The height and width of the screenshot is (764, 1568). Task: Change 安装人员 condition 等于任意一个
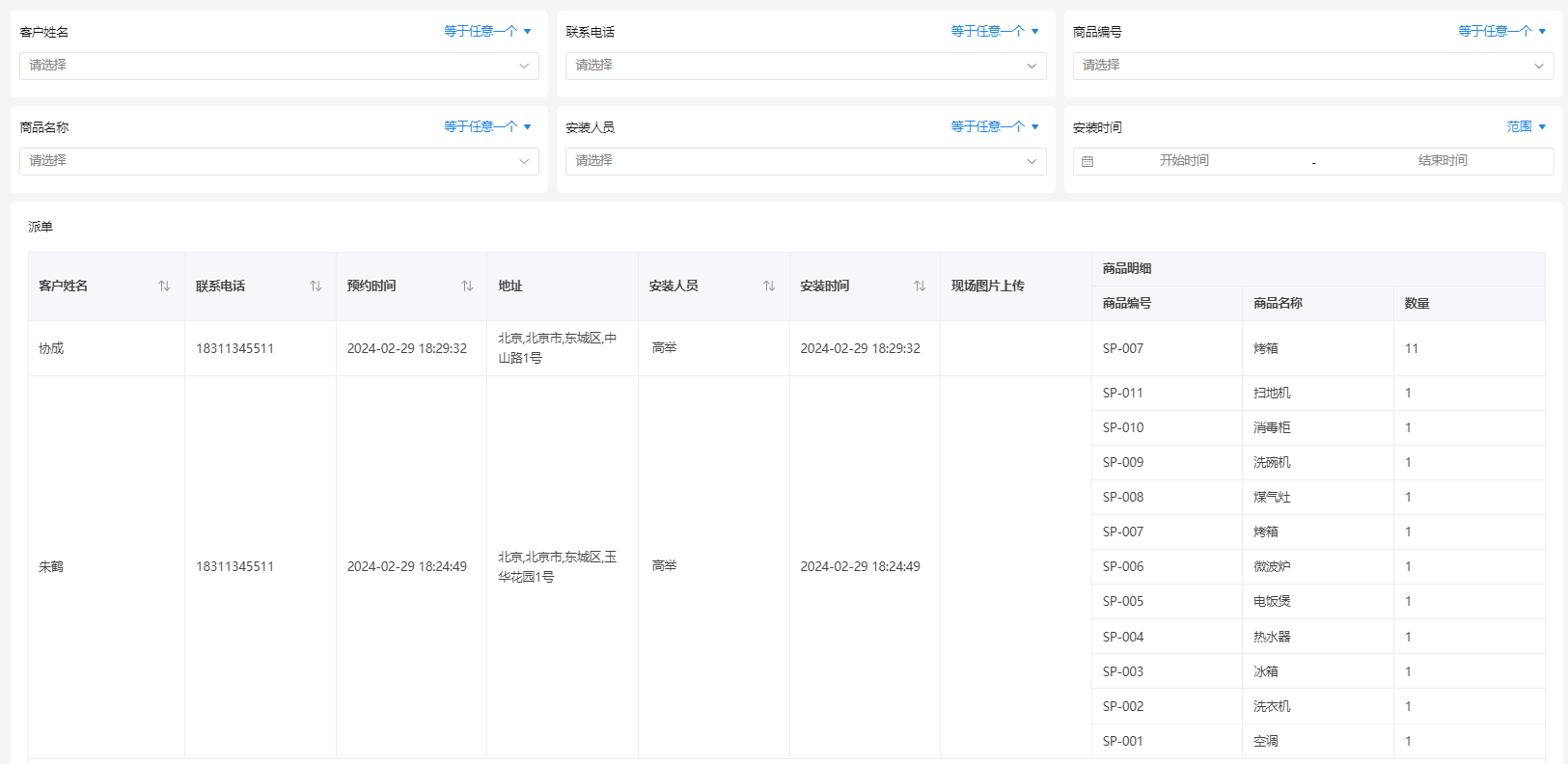[x=995, y=126]
